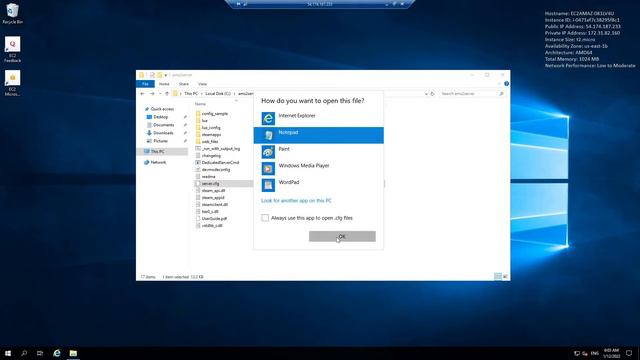Select the server.cfg file

pos(210,184)
